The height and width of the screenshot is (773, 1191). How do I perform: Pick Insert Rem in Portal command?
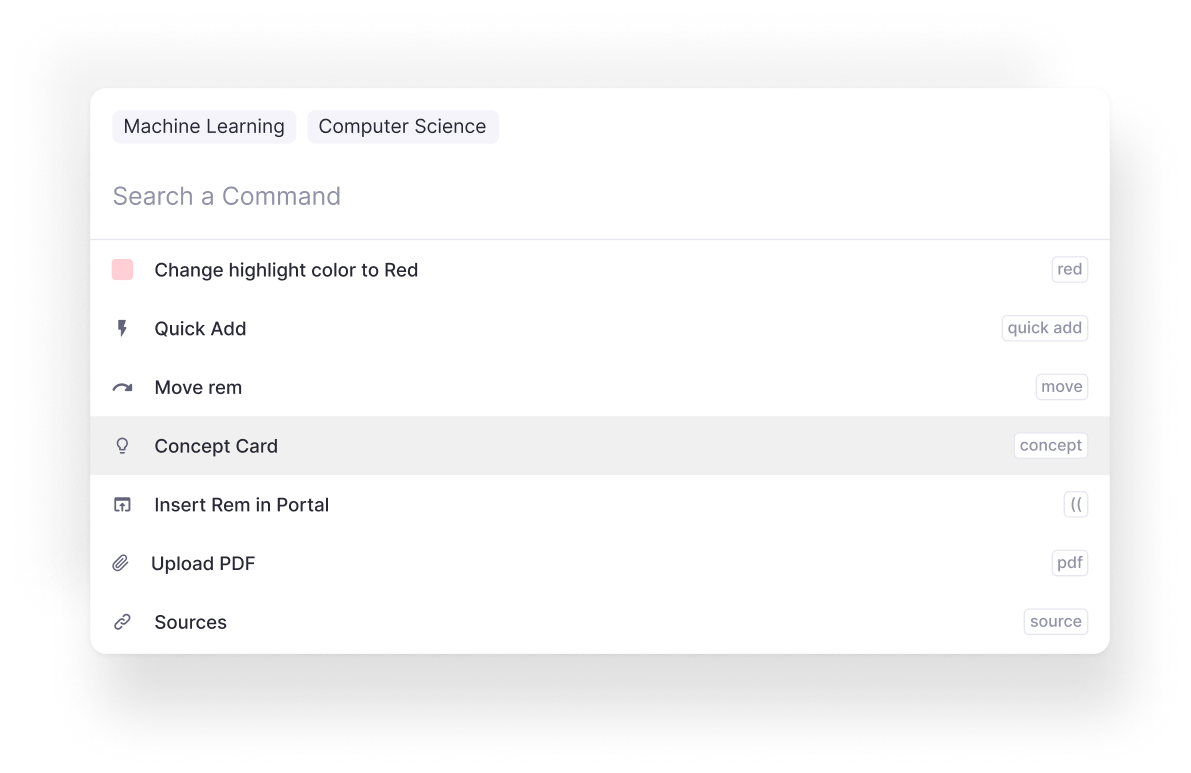[x=241, y=505]
